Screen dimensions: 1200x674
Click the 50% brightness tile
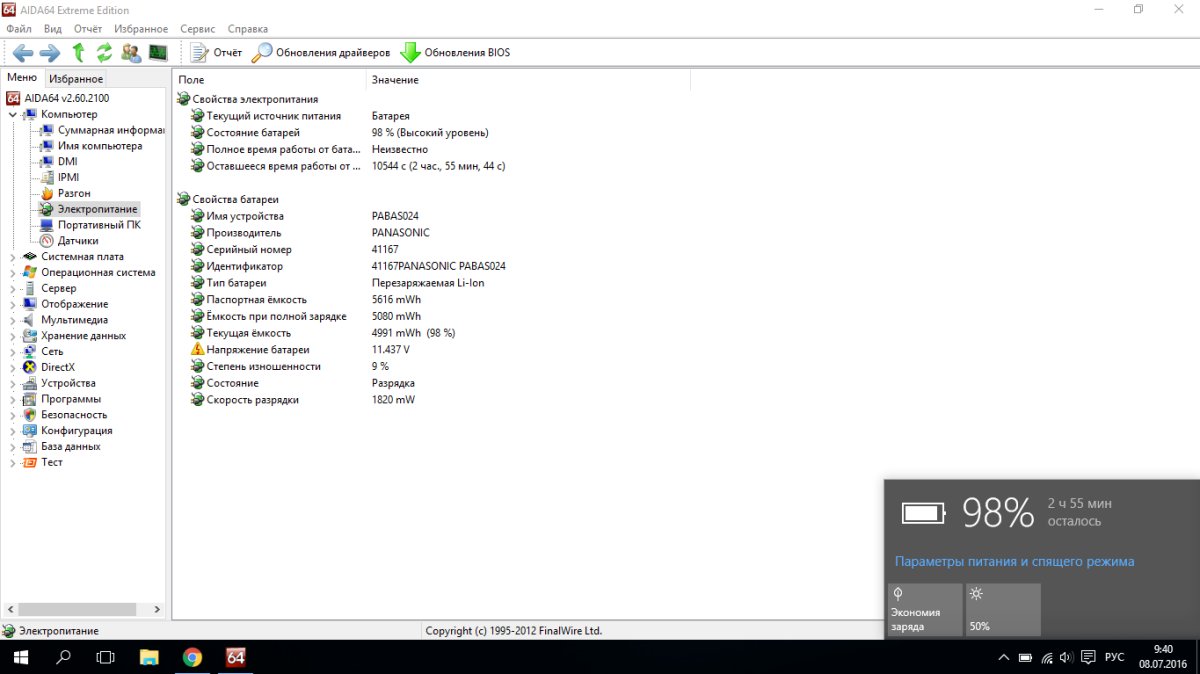[1003, 610]
